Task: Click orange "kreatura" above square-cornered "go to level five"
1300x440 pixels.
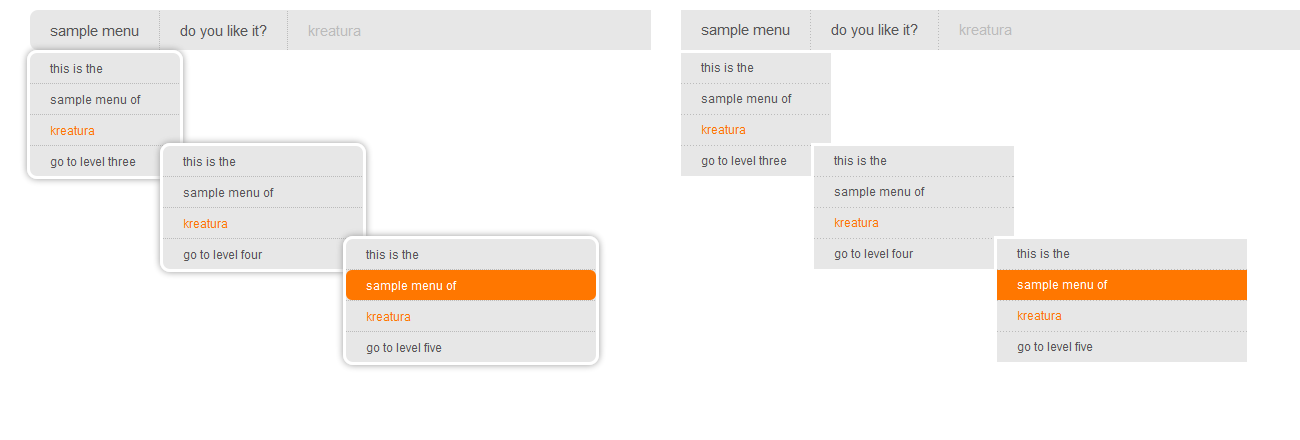Action: [x=1039, y=316]
